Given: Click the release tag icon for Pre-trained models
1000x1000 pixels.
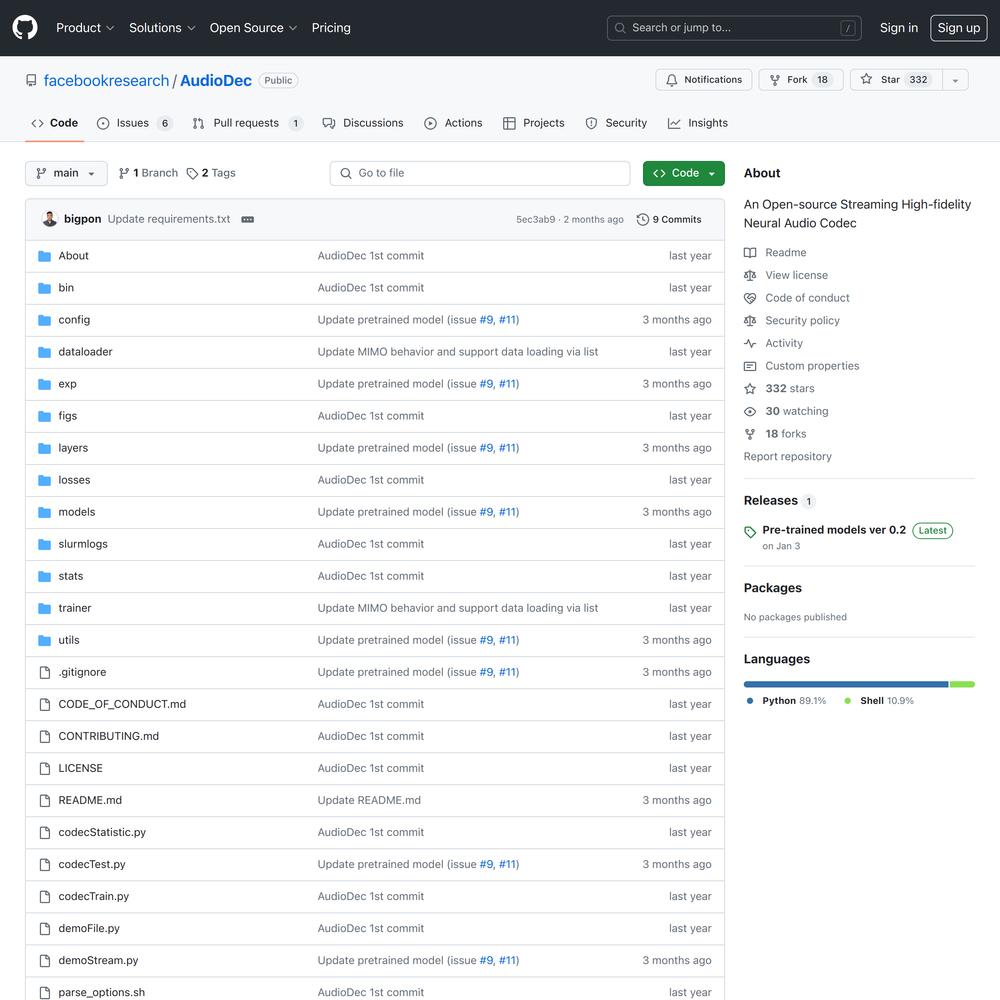Looking at the screenshot, I should pyautogui.click(x=750, y=531).
